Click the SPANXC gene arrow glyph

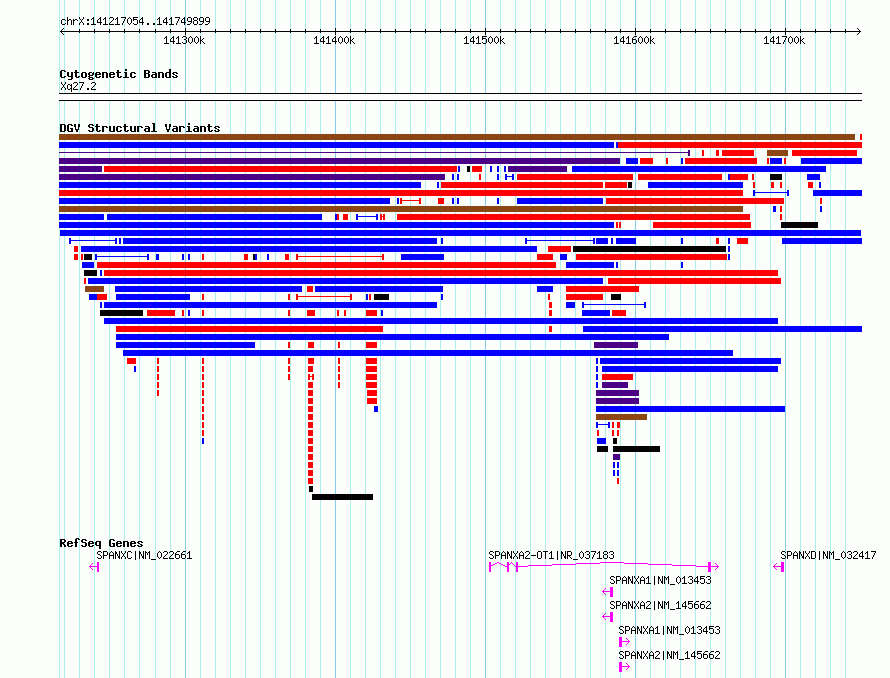pos(94,567)
